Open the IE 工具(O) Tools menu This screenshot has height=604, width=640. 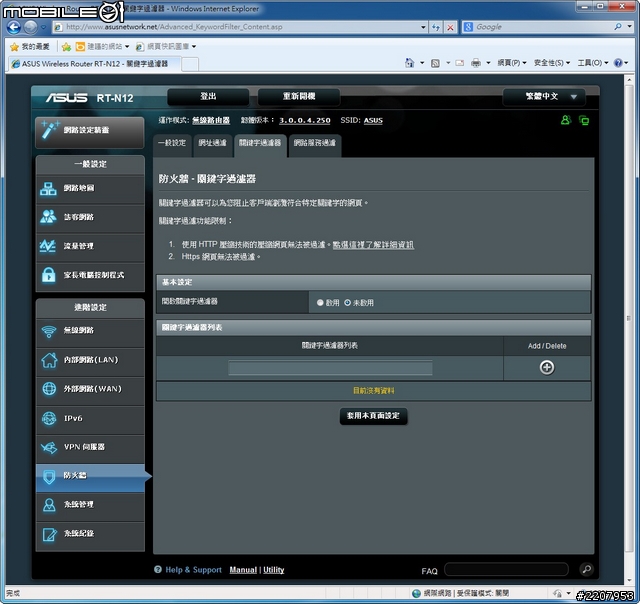pyautogui.click(x=593, y=63)
